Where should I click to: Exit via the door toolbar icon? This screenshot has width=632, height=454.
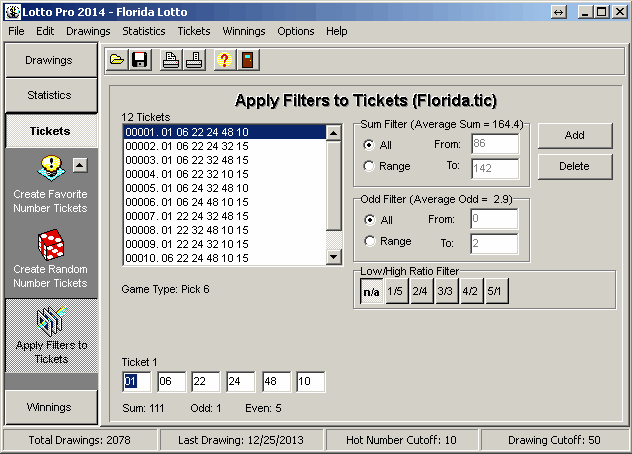click(248, 60)
